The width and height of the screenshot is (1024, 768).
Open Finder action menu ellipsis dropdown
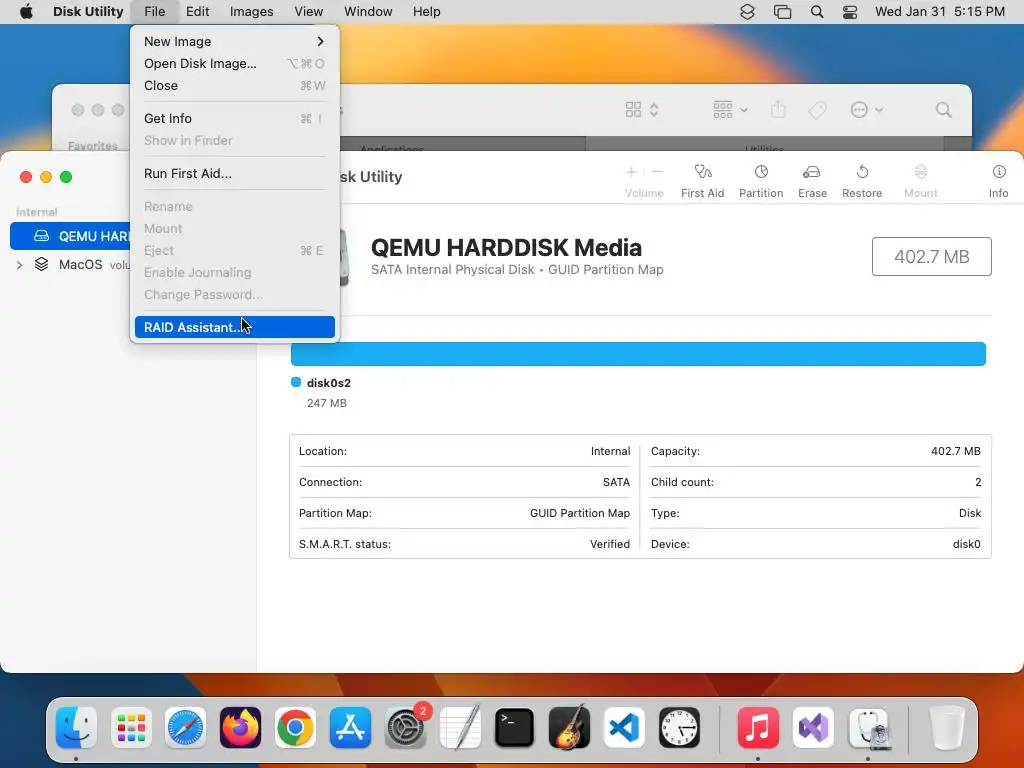[x=867, y=110]
